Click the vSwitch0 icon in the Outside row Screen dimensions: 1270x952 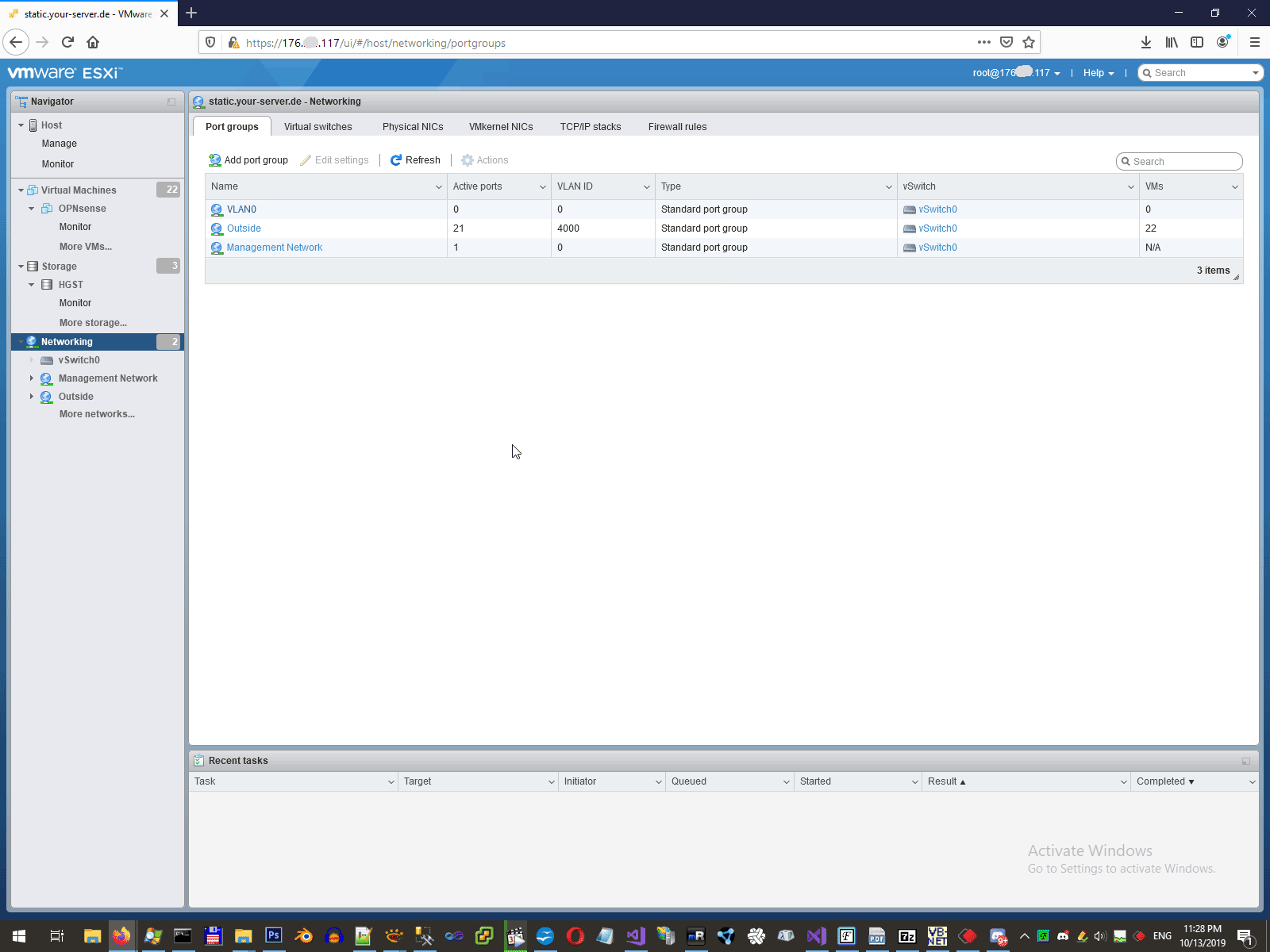(x=910, y=228)
